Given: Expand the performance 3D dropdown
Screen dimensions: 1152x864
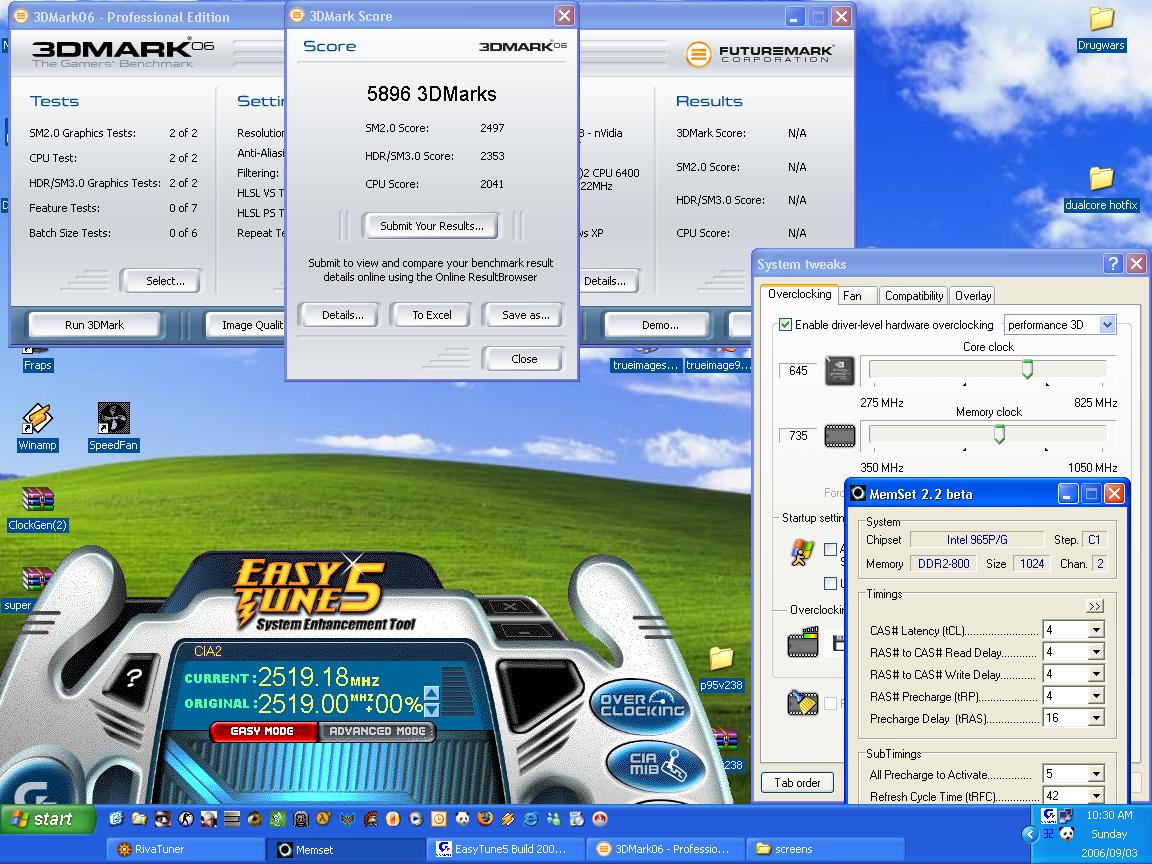Looking at the screenshot, I should (1107, 325).
